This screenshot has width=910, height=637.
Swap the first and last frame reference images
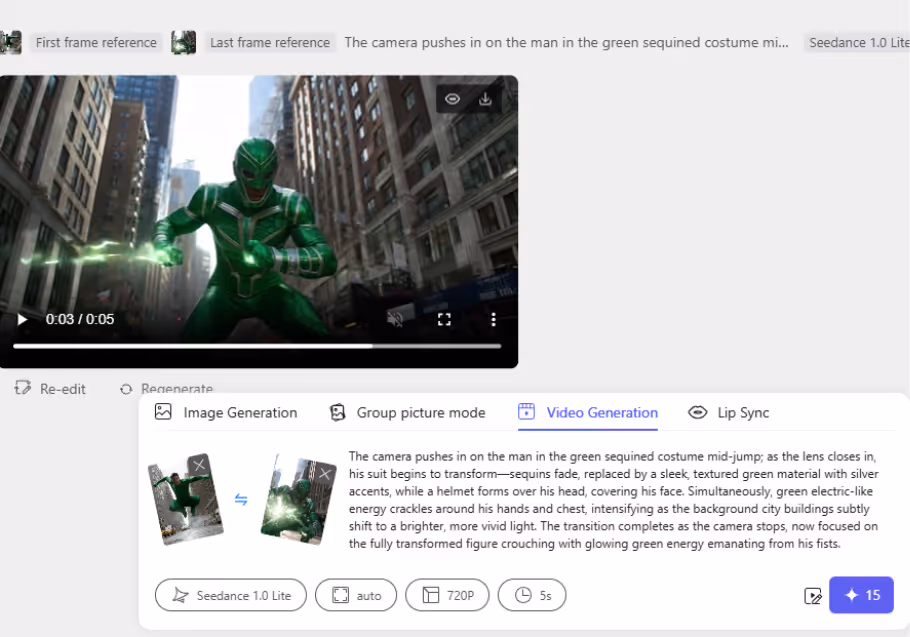click(x=240, y=497)
